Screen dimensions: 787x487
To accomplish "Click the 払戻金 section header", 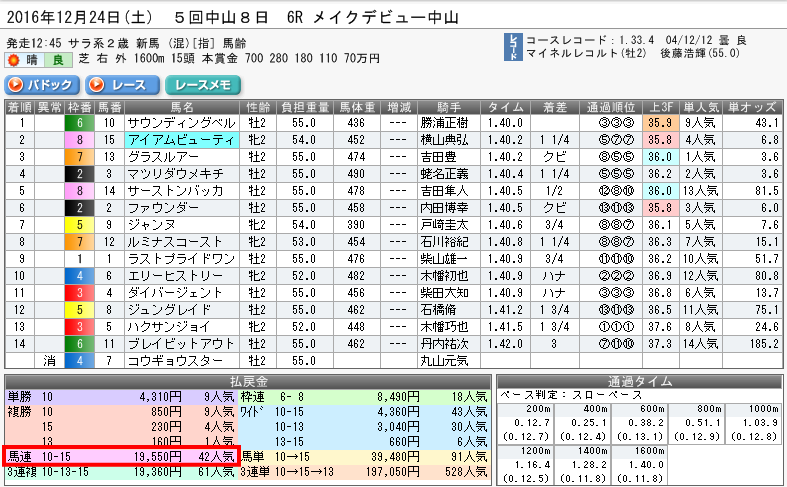I will (x=248, y=381).
